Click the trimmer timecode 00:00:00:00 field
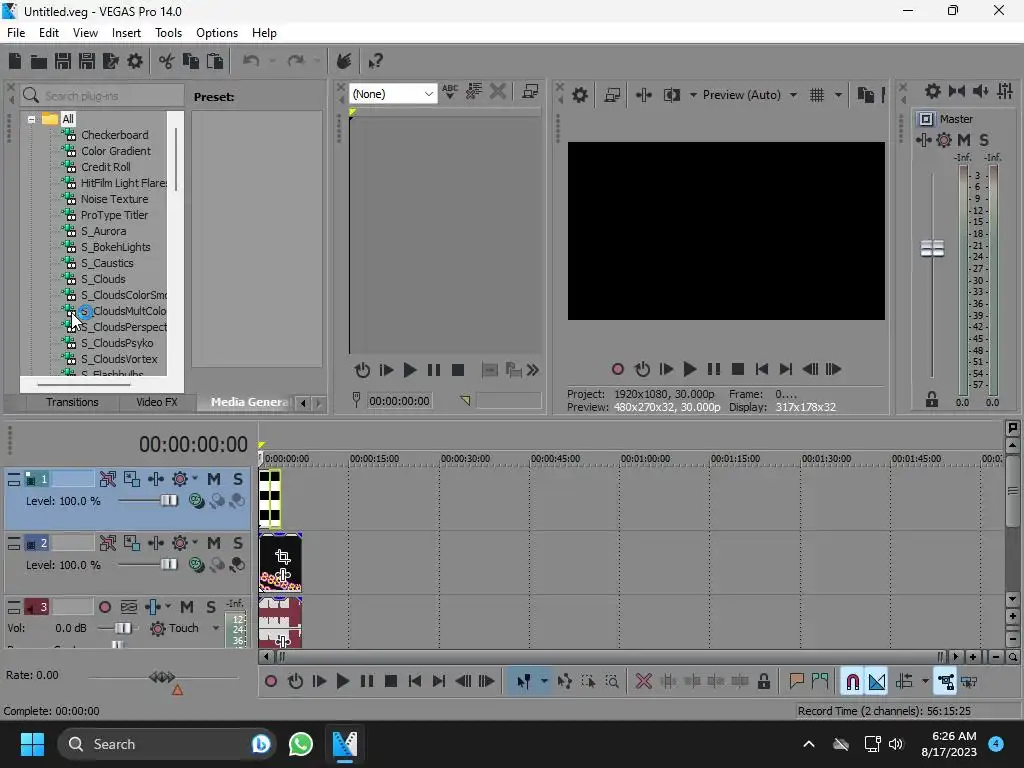The width and height of the screenshot is (1024, 768). [x=400, y=401]
